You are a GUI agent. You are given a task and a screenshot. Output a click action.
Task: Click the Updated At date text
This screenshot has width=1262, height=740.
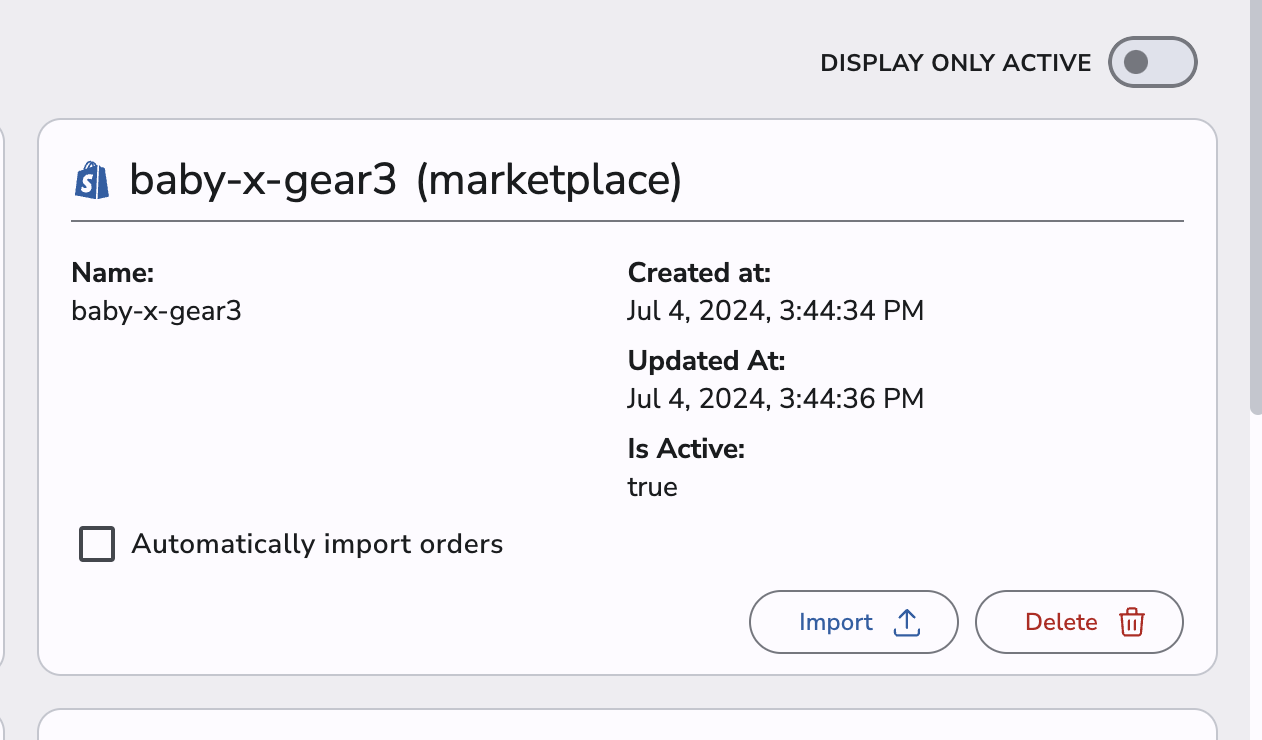tap(776, 398)
